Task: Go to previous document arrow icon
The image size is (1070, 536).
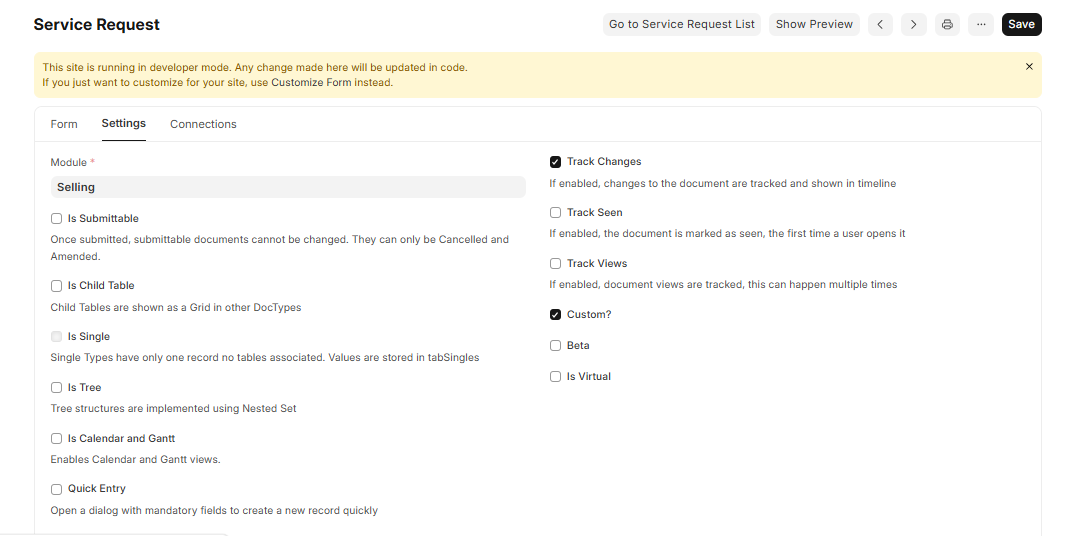Action: click(880, 24)
